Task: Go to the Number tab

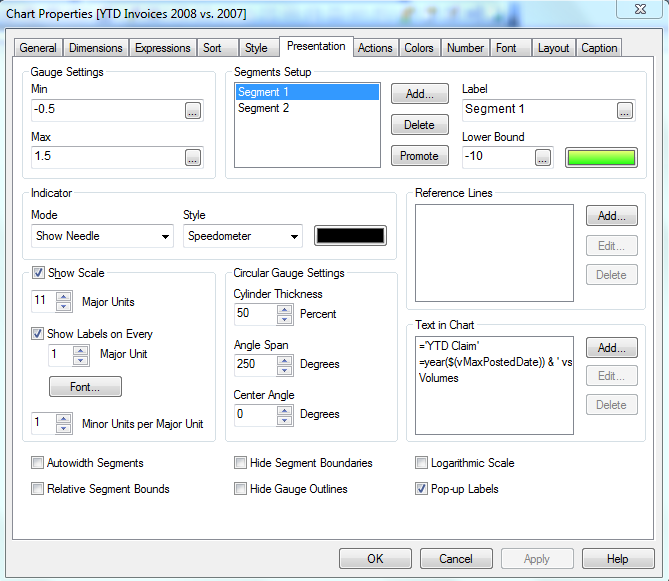Action: [465, 48]
